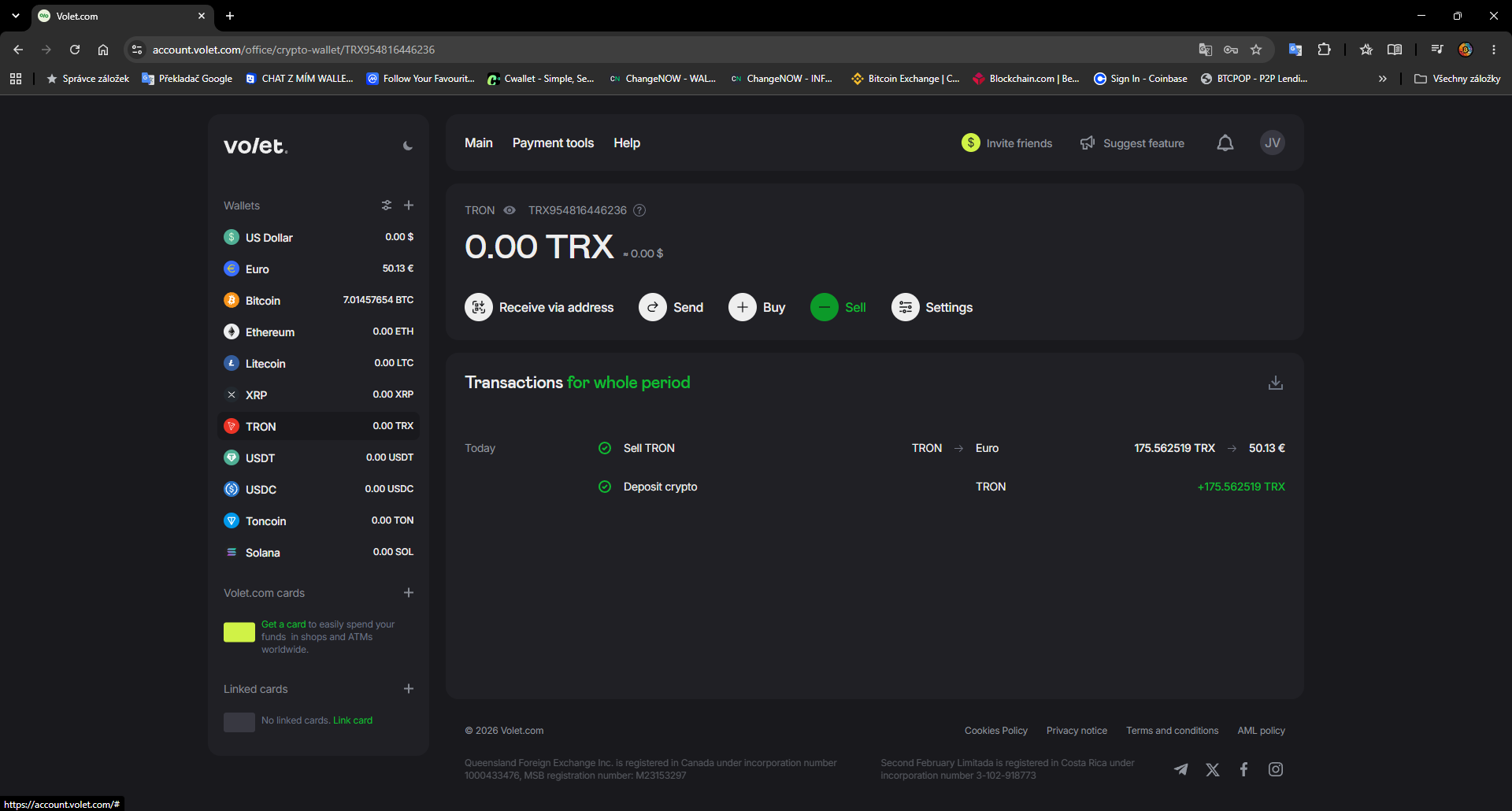Send TRX from wallet

[x=671, y=307]
